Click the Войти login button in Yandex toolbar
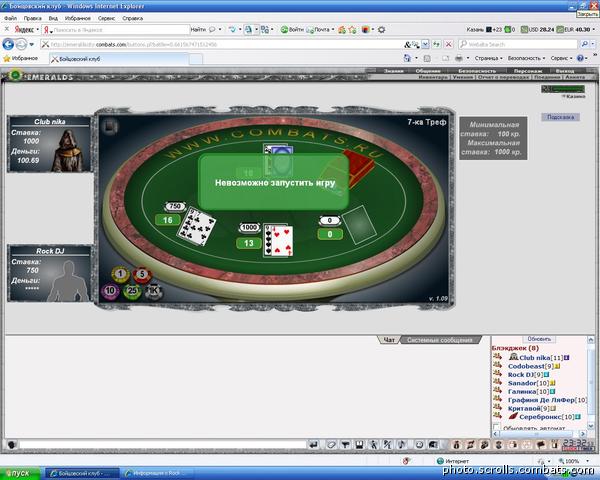The width and height of the screenshot is (600, 480). click(292, 29)
